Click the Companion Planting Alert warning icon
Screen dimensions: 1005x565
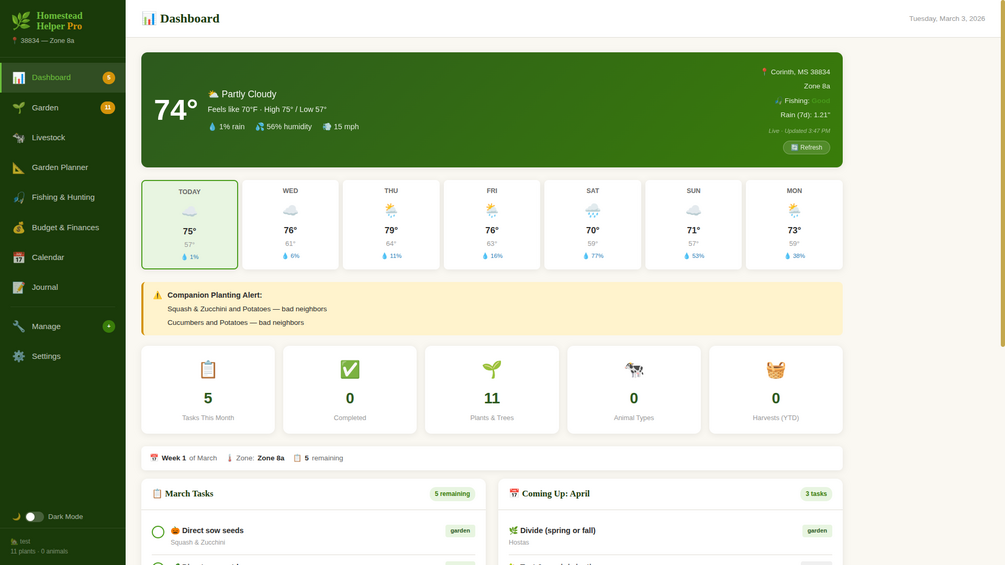click(x=158, y=295)
